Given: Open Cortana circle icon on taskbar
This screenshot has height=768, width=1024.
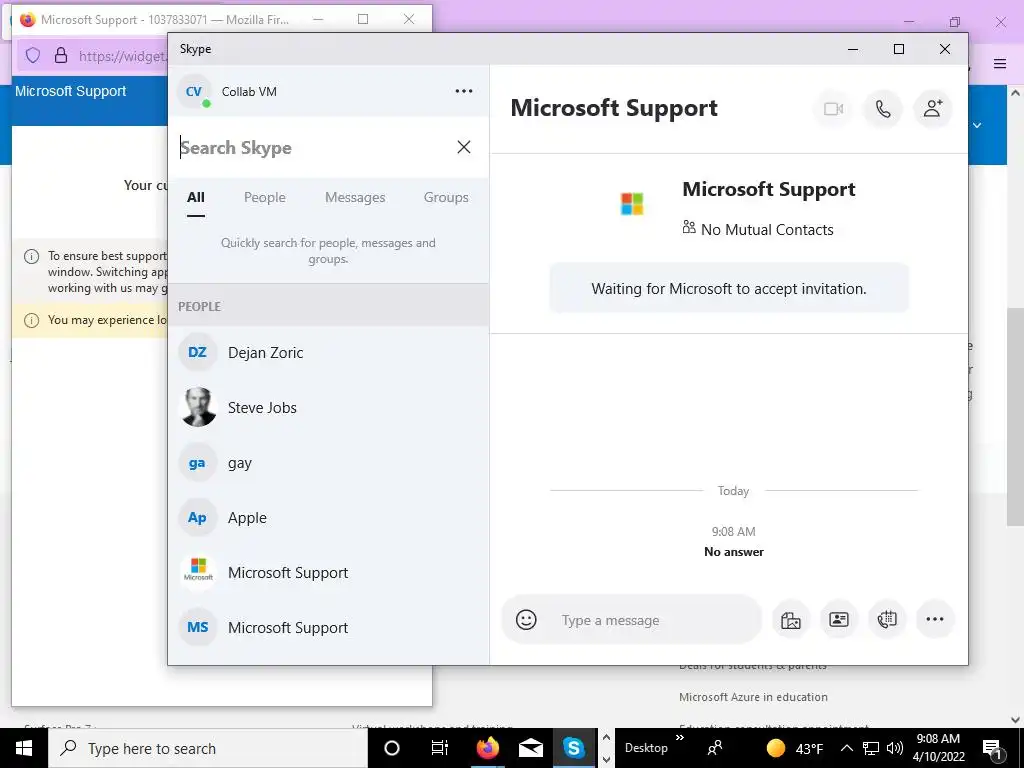Looking at the screenshot, I should [392, 748].
